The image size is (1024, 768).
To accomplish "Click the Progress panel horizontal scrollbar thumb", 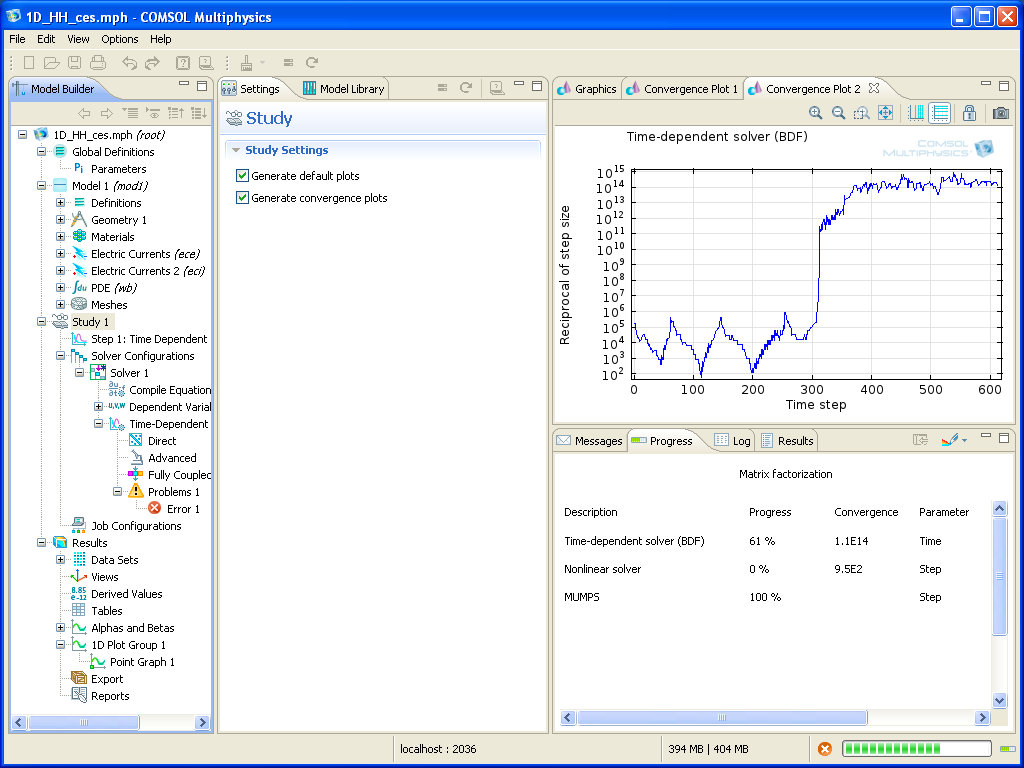I will (x=722, y=717).
